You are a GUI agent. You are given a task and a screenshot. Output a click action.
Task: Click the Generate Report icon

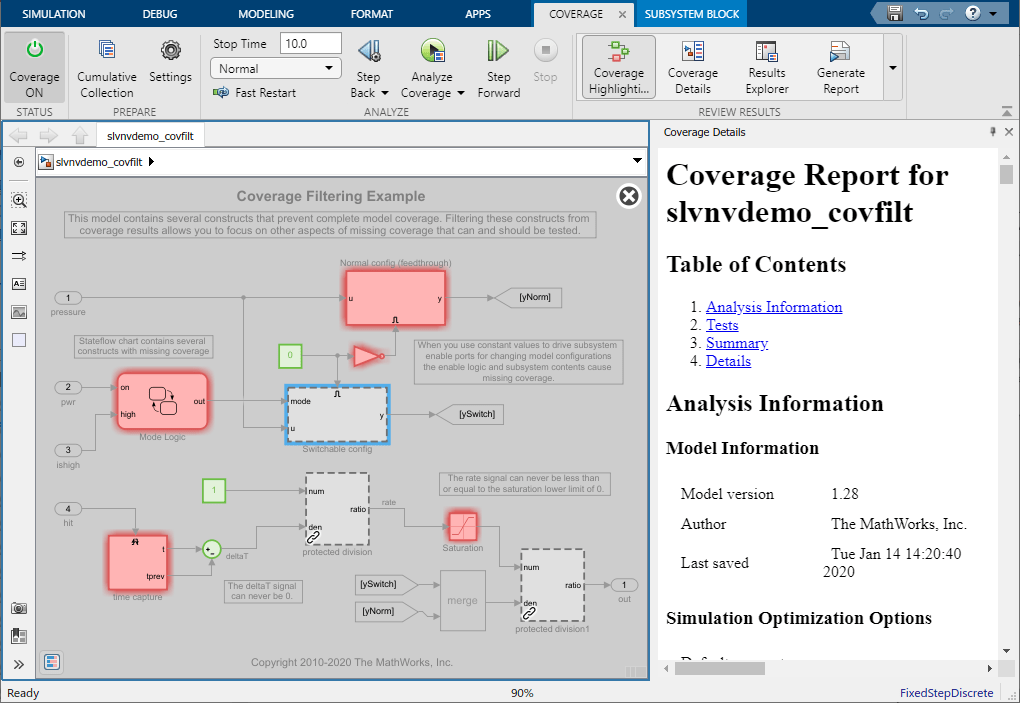click(x=840, y=67)
